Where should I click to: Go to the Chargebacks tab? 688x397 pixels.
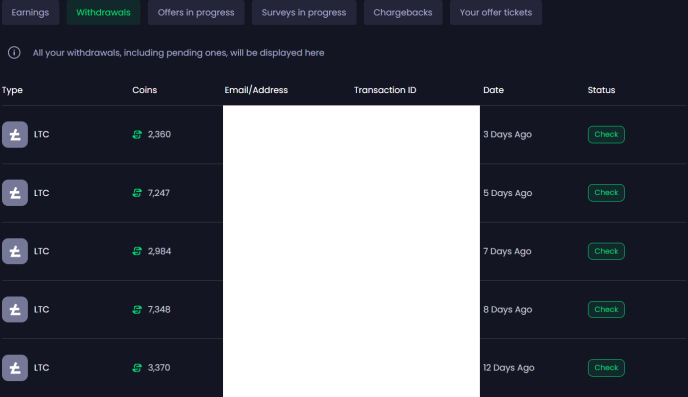coord(403,12)
